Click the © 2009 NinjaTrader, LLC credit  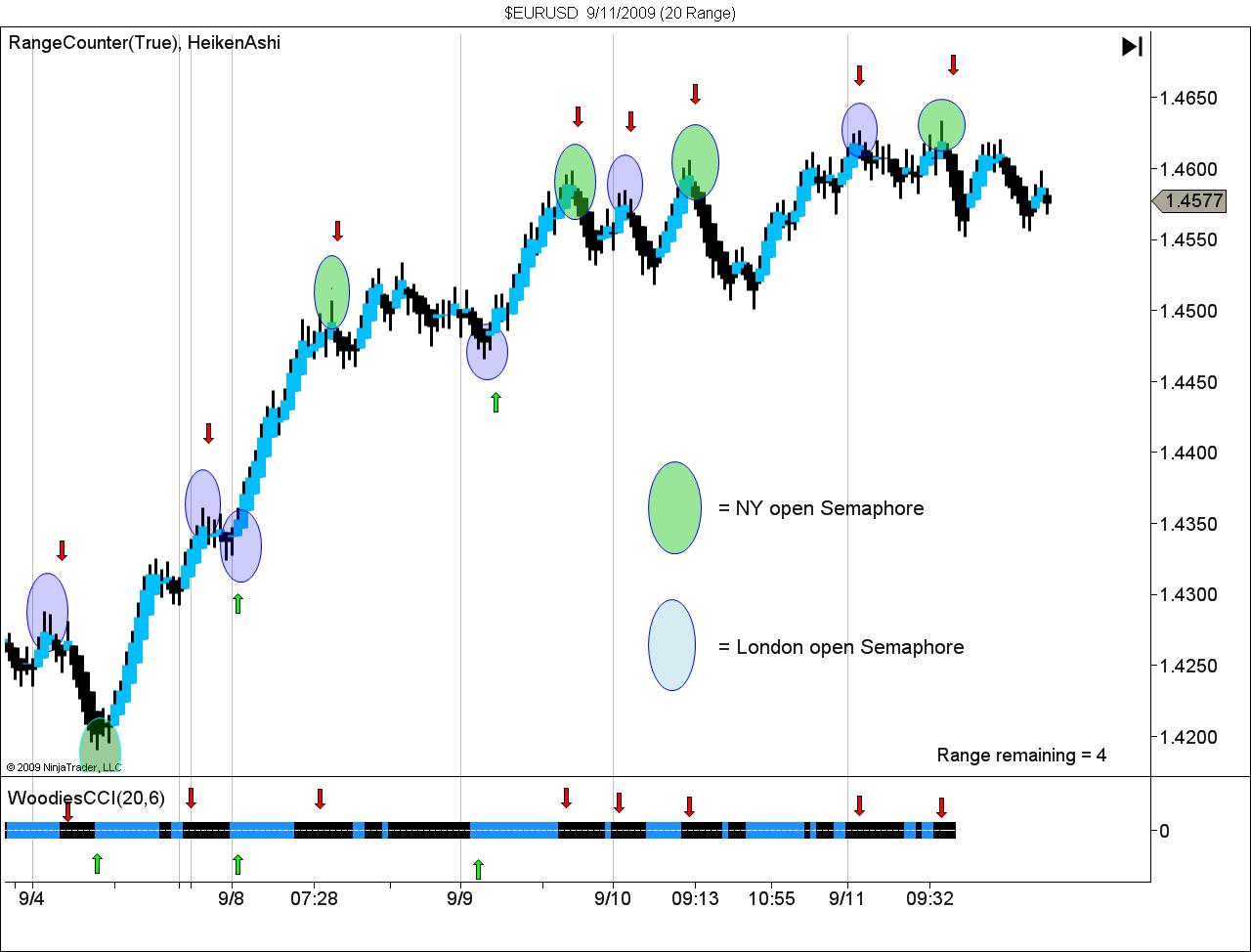tap(64, 768)
